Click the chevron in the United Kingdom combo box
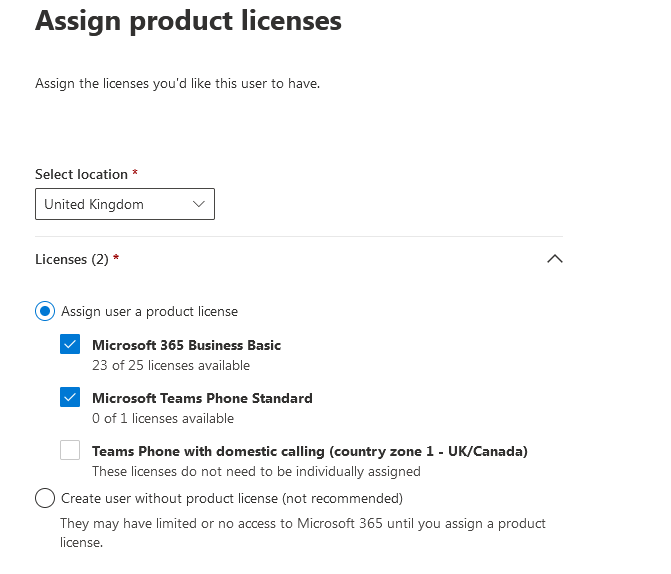Screen dimensions: 671x574 (199, 204)
